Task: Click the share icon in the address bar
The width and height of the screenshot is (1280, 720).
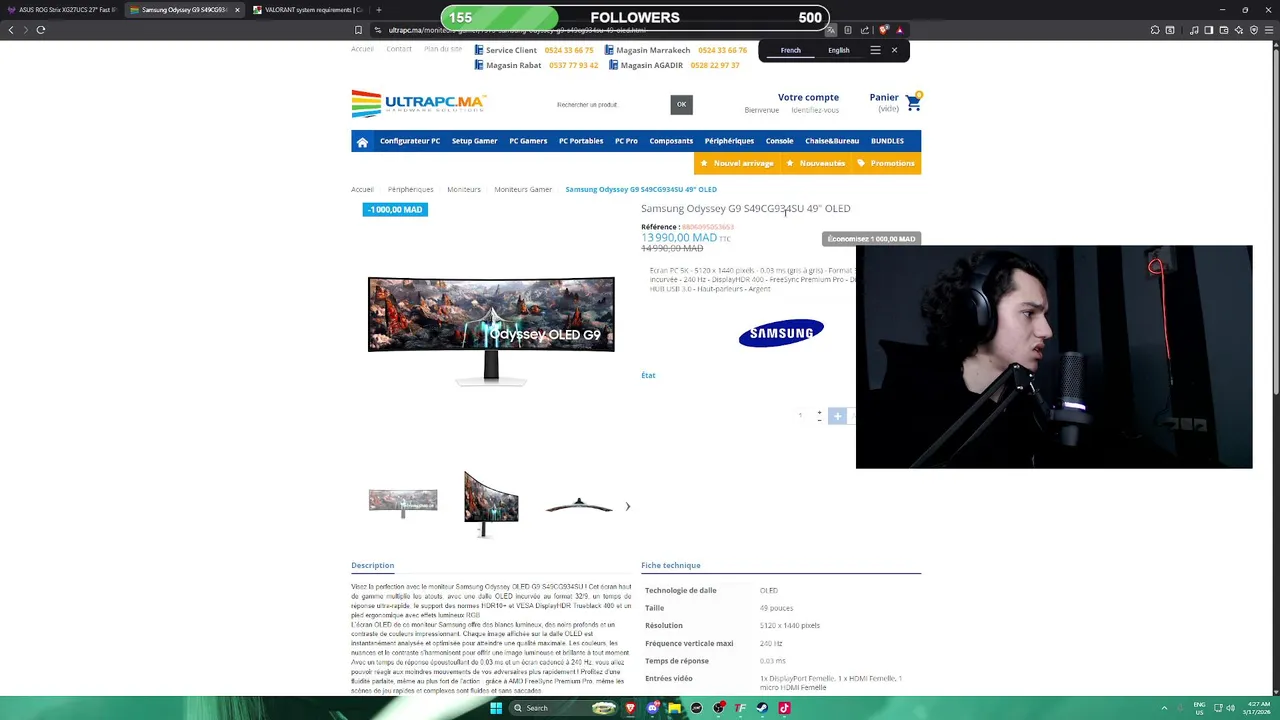Action: 865,30
